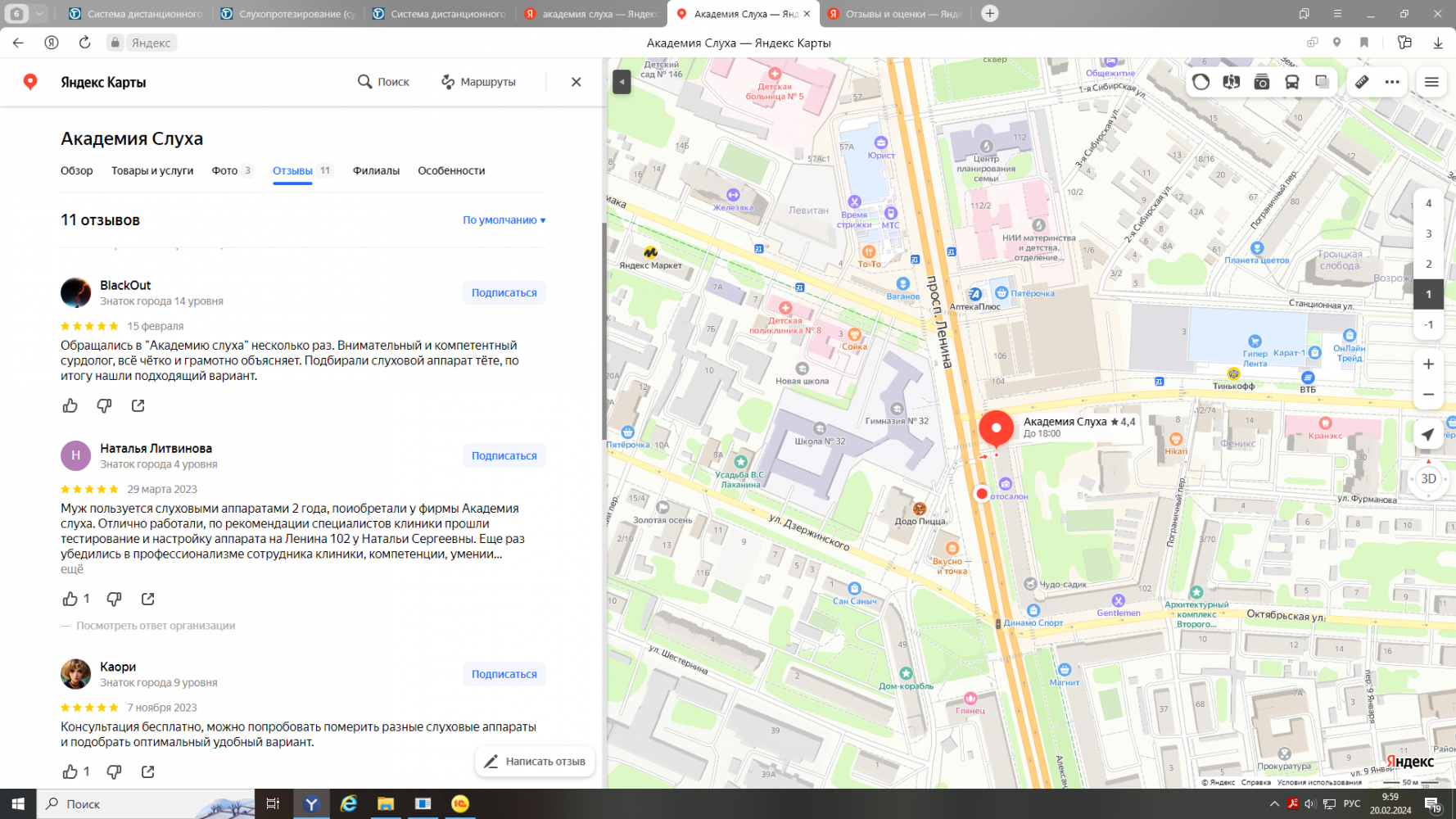Show the public transport layer
Viewport: 1456px width, 819px height.
[x=1291, y=82]
